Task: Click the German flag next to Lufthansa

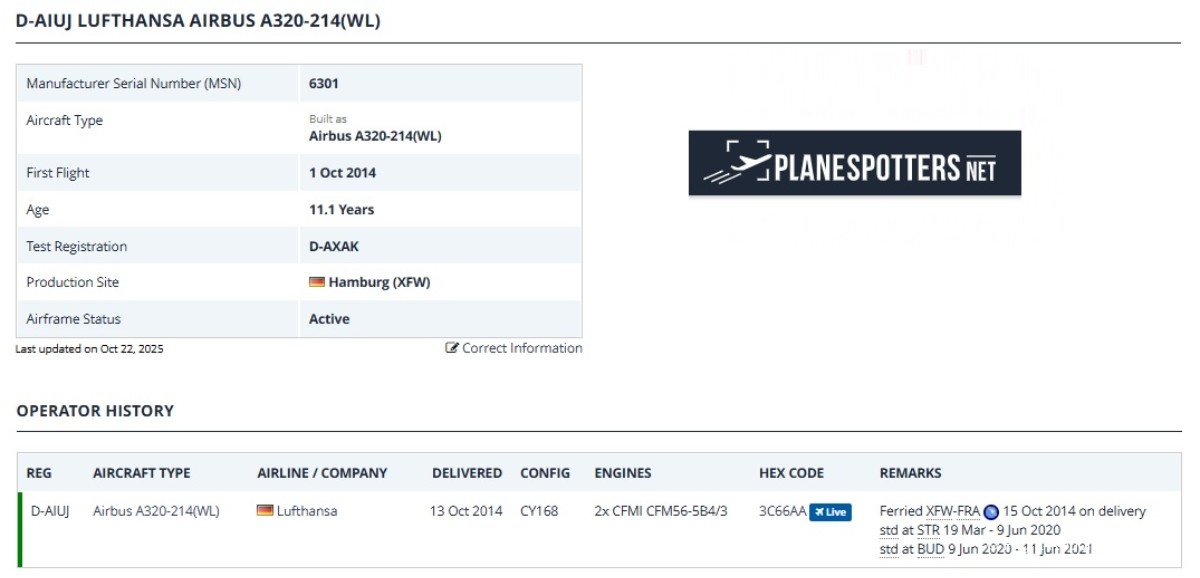Action: [x=265, y=511]
